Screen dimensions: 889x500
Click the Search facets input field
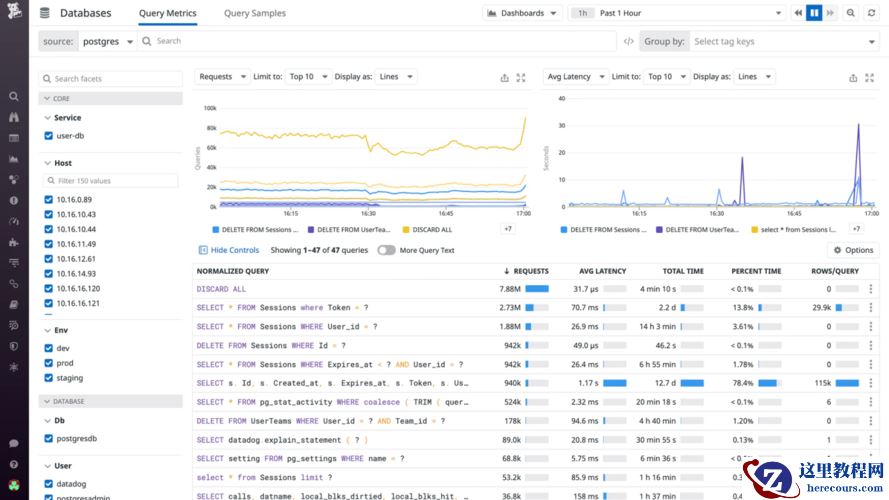(x=110, y=78)
